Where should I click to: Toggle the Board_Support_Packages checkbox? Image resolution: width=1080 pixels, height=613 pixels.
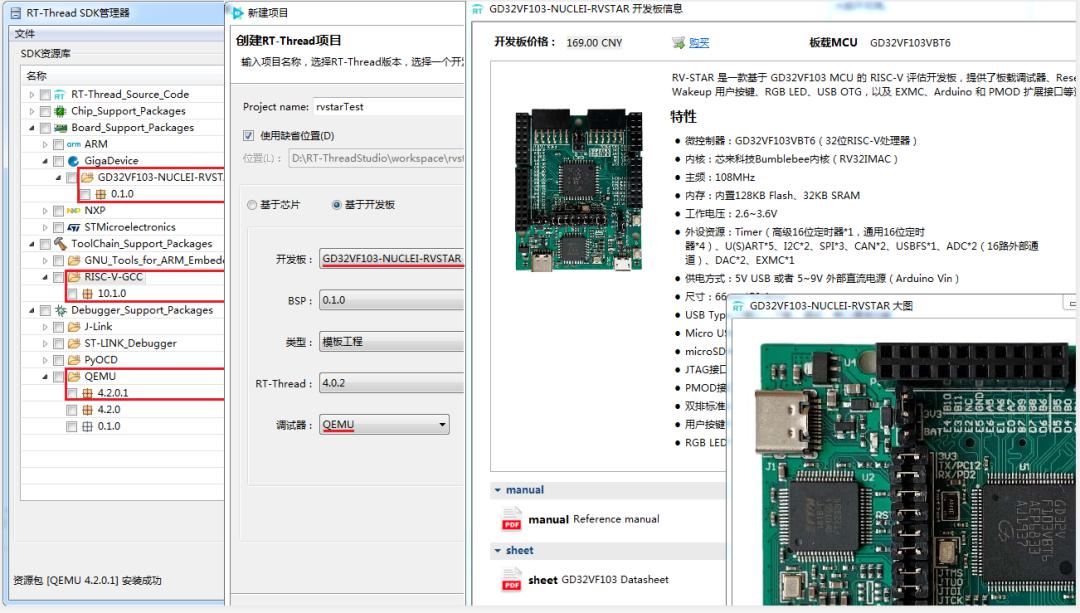(45, 127)
